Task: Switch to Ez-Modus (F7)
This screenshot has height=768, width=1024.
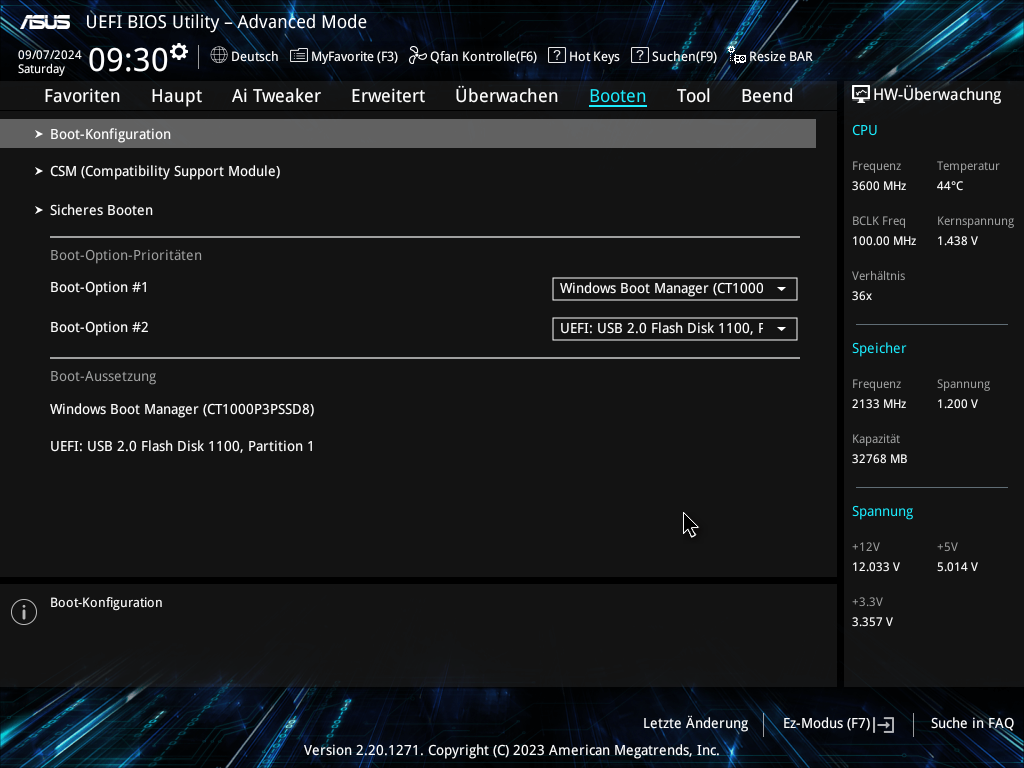Action: coord(839,724)
